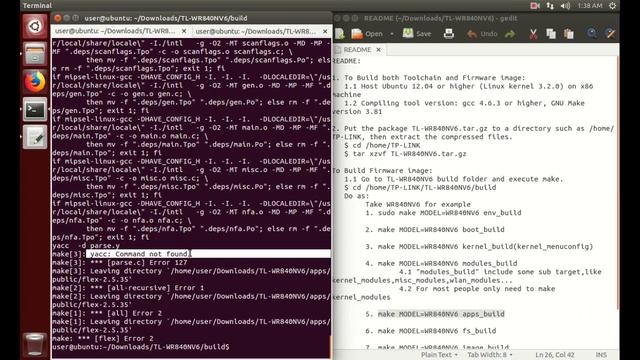
Task: Open Find with the magnifier icon
Action: pos(591,34)
